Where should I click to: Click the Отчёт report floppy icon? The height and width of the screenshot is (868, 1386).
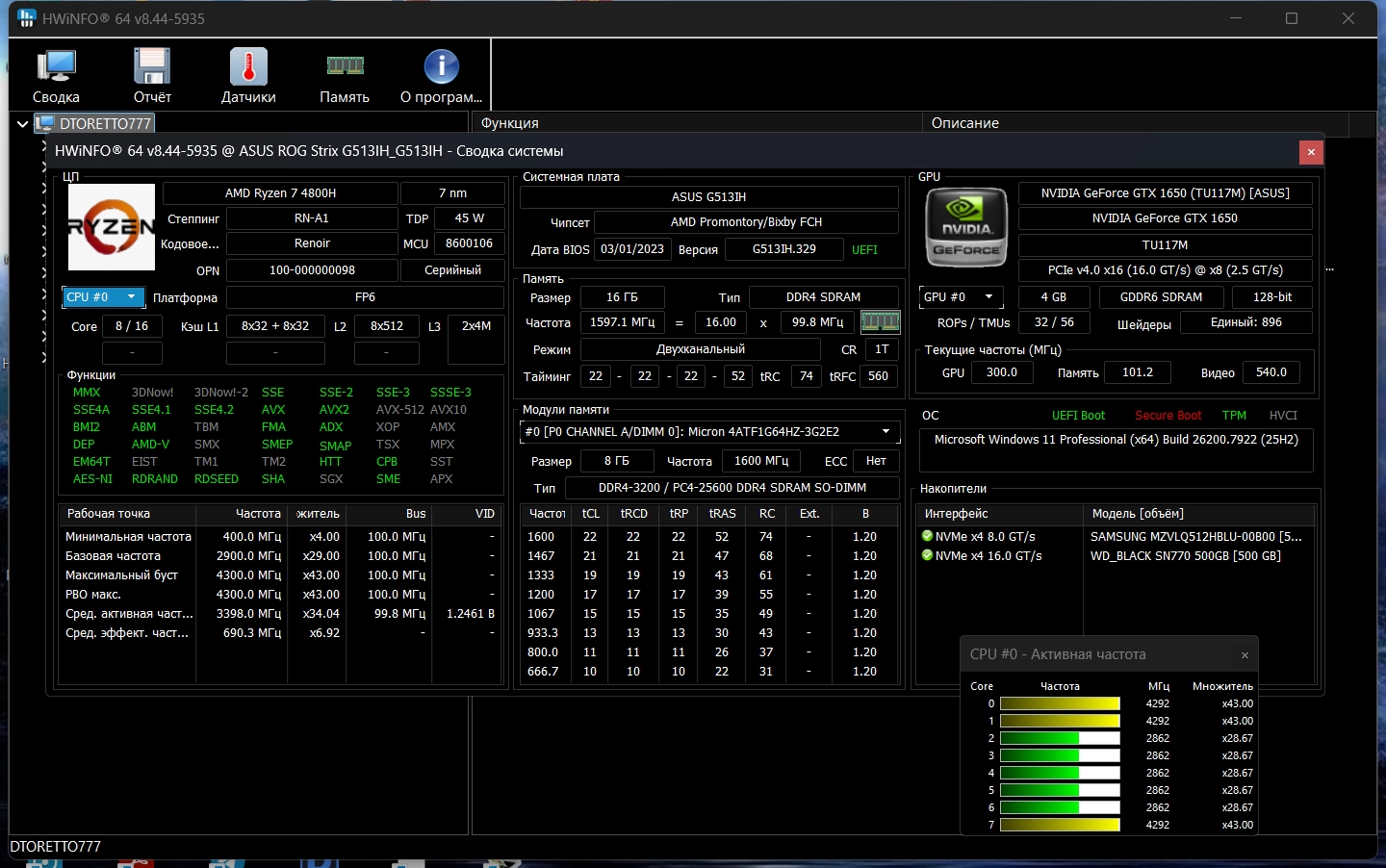coord(152,75)
